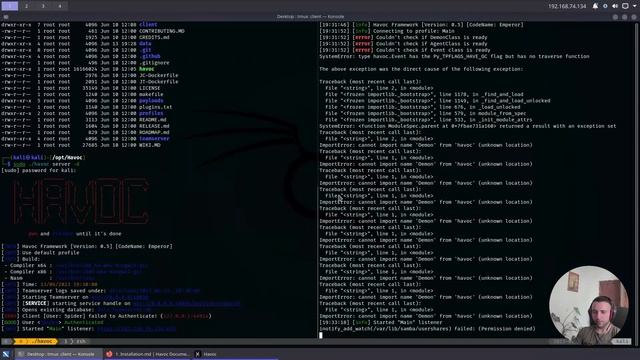This screenshot has height=360, width=640.
Task: Click the 'JC-Dockerfile' file name
Action: click(x=158, y=76)
